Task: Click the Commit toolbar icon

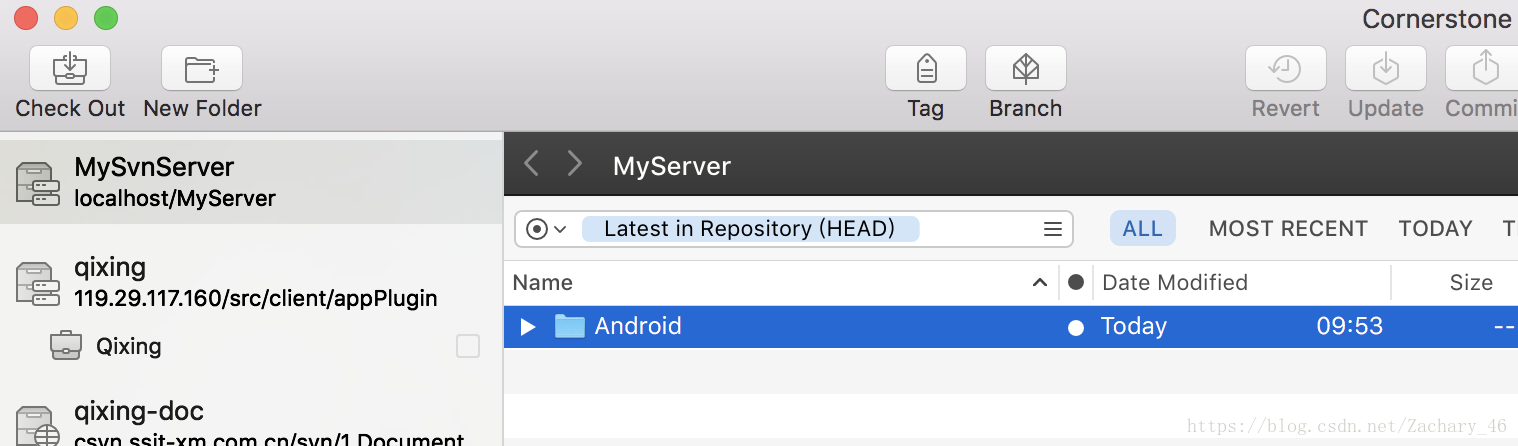Action: click(1482, 69)
